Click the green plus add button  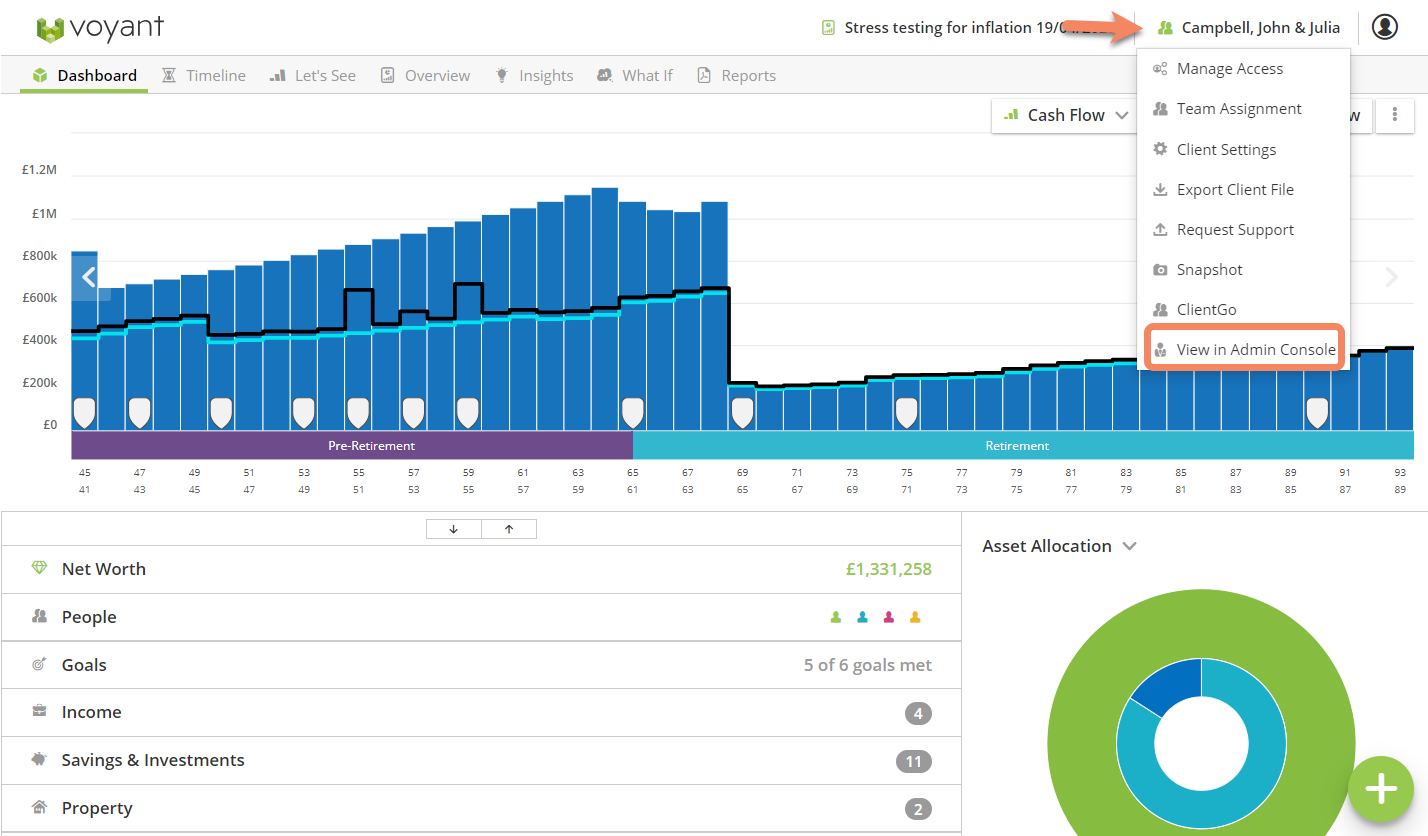coord(1381,789)
